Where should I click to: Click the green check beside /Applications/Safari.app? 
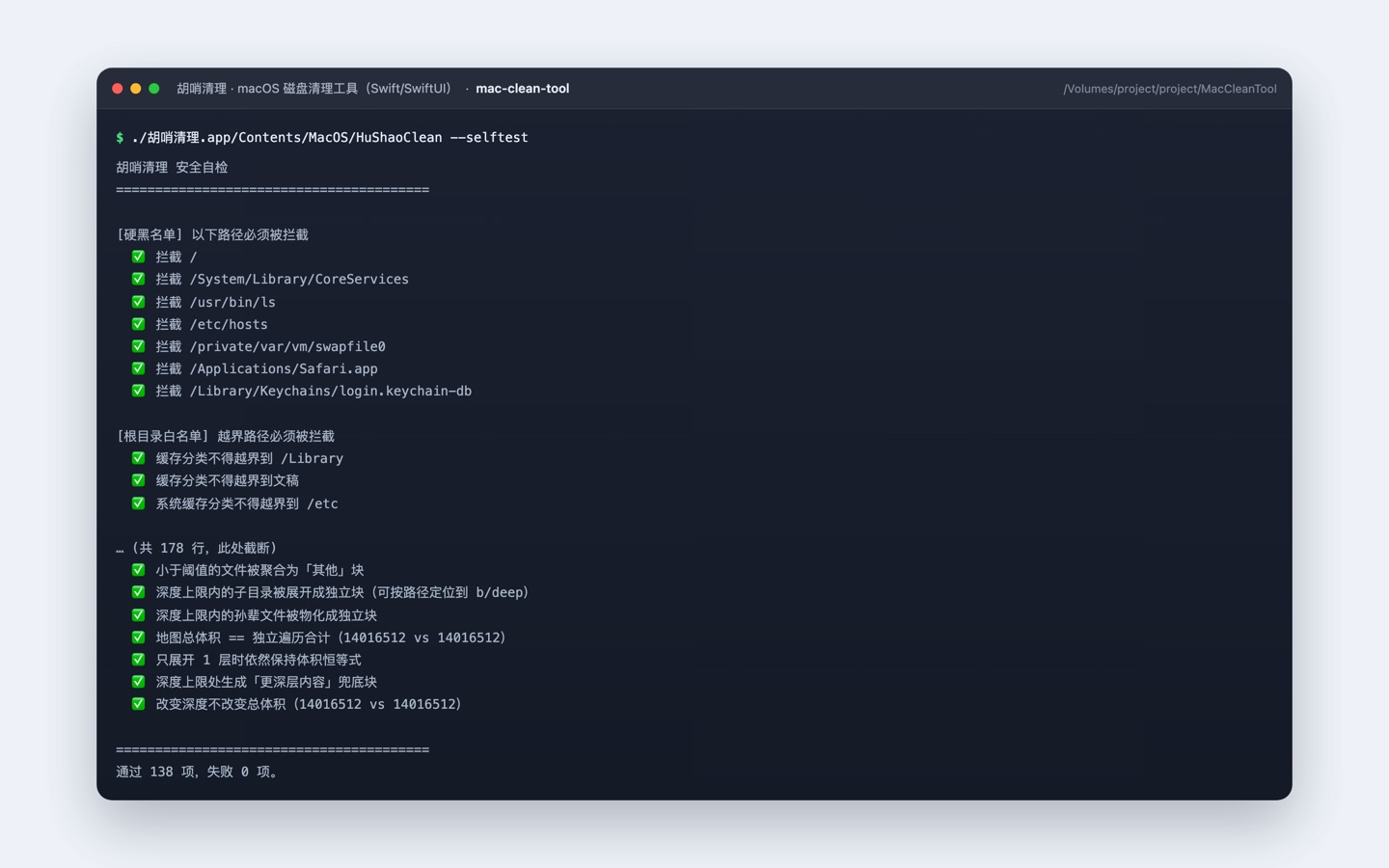(x=138, y=368)
